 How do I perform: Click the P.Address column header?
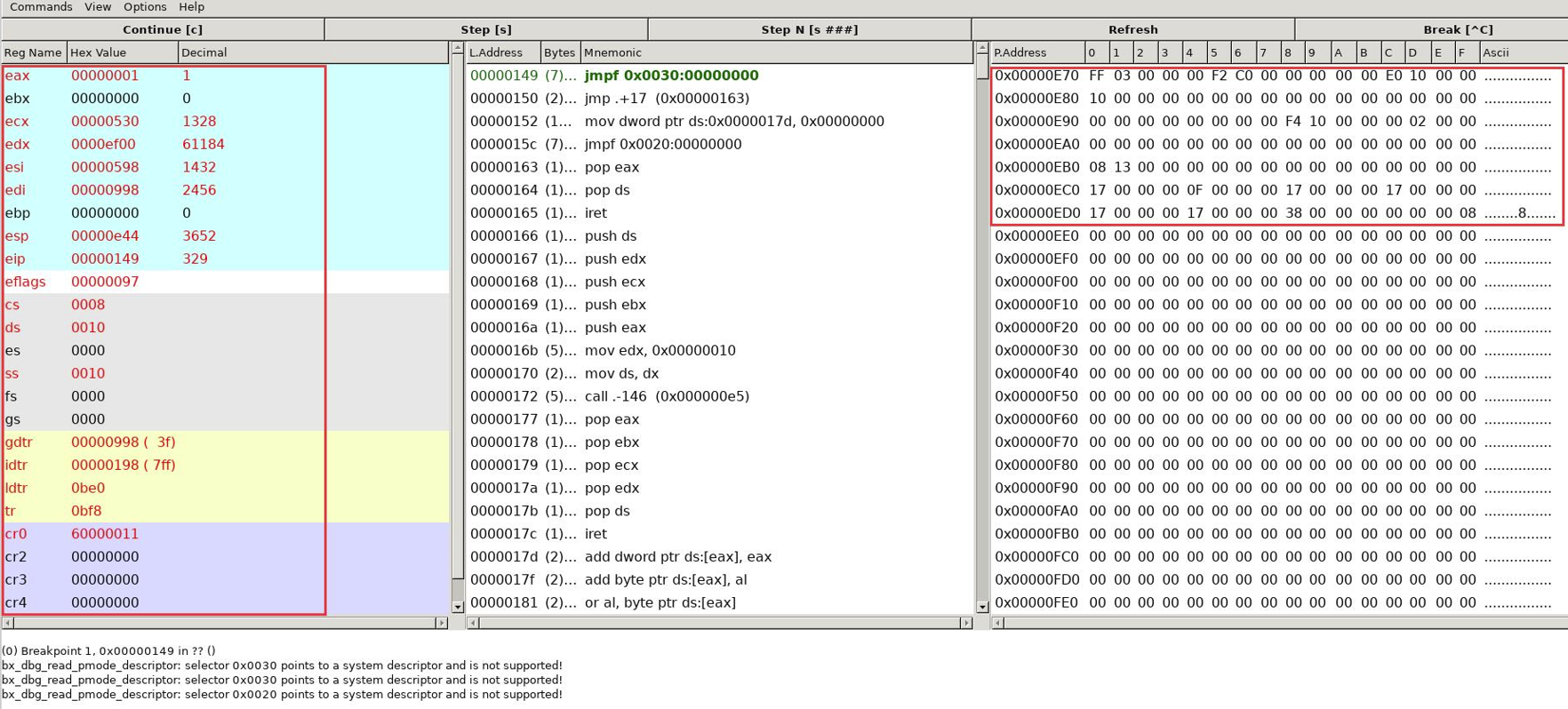(x=1037, y=52)
